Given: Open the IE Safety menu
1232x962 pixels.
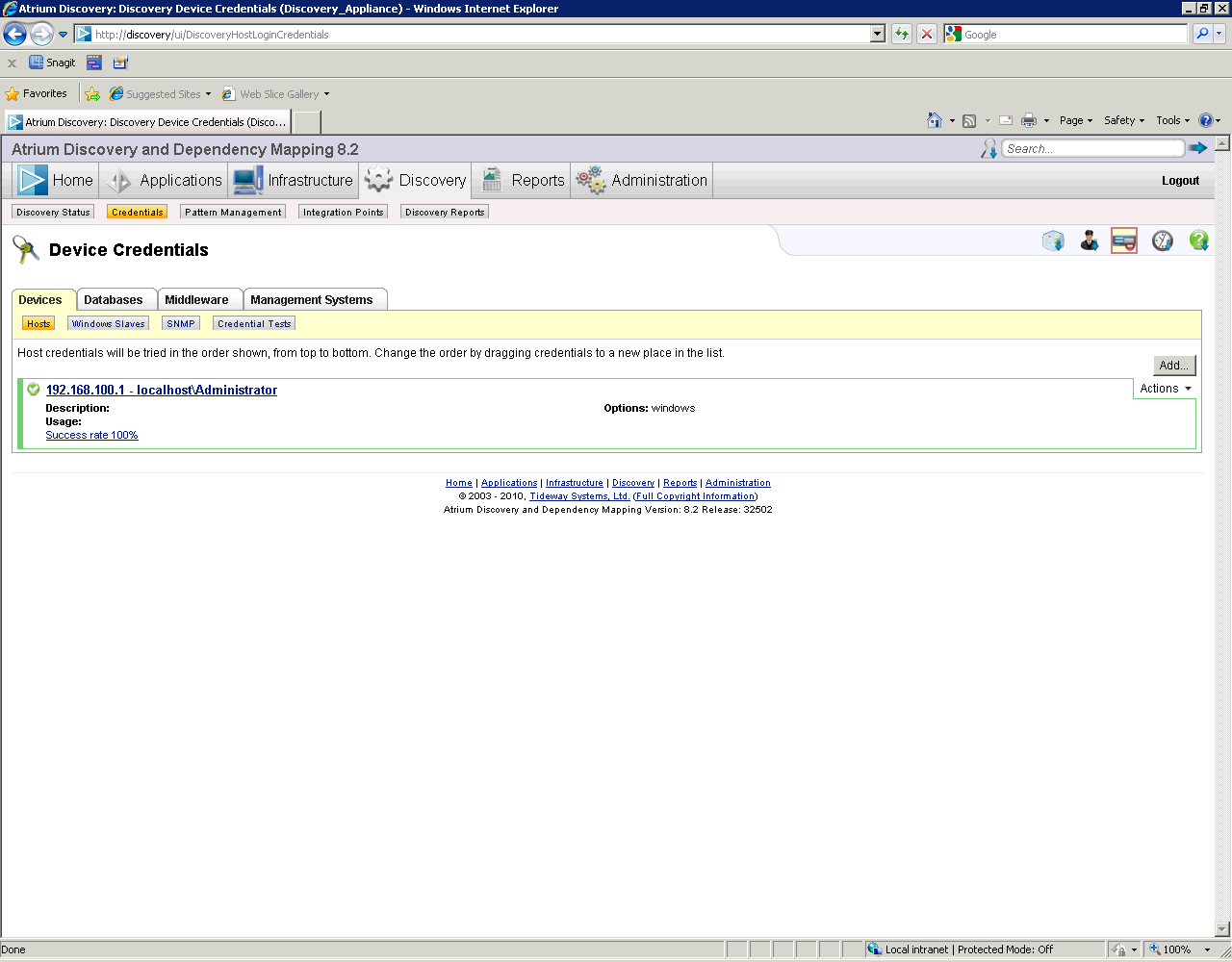Looking at the screenshot, I should pyautogui.click(x=1124, y=120).
